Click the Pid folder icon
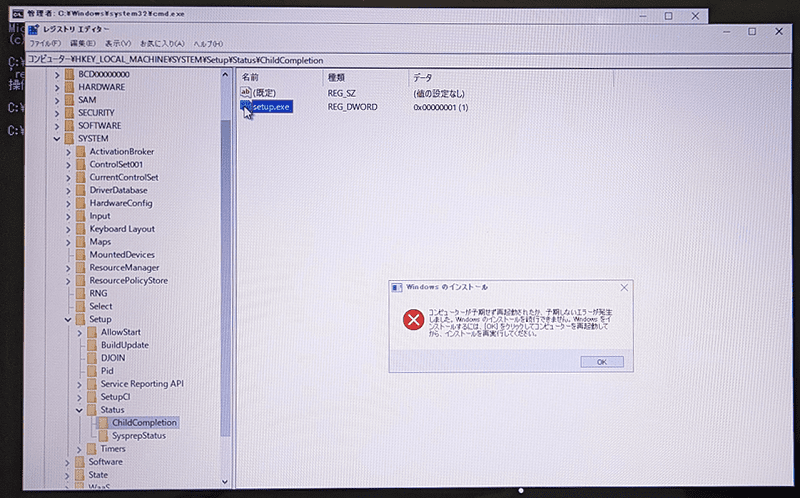The width and height of the screenshot is (800, 498). (92, 371)
